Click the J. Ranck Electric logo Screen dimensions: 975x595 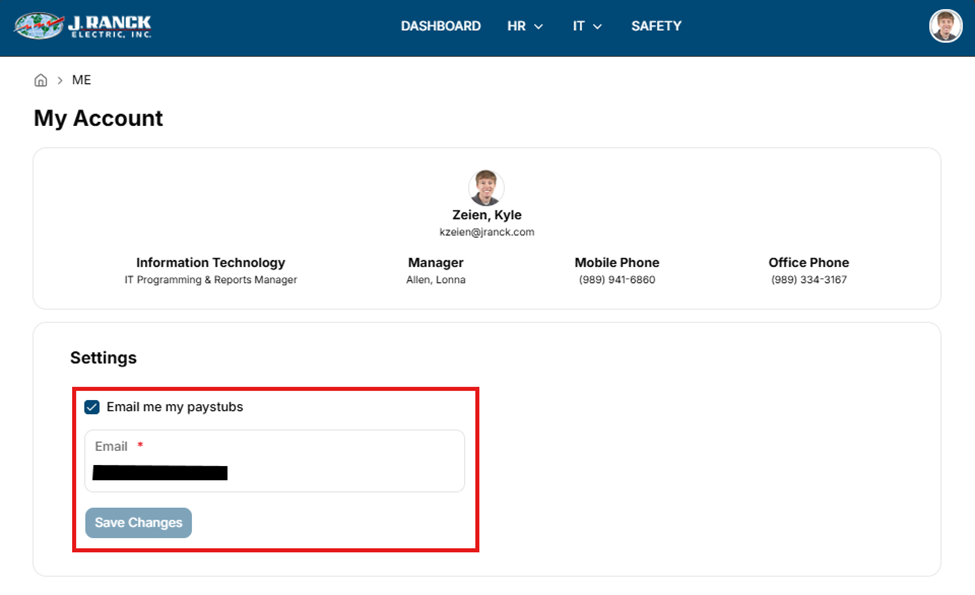point(83,25)
